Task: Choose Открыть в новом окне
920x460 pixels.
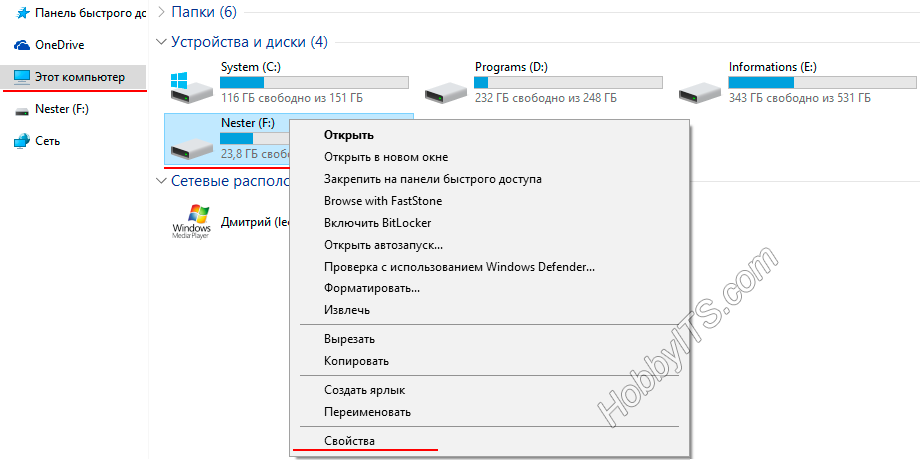Action: 385,157
